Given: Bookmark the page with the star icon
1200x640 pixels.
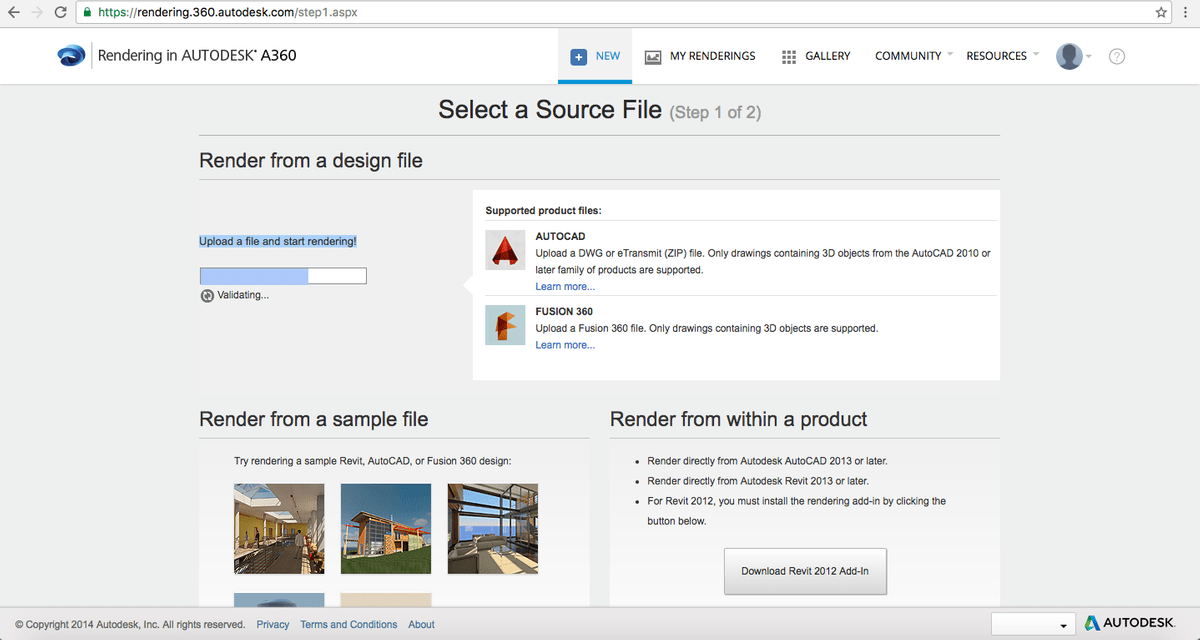Looking at the screenshot, I should pos(1161,13).
